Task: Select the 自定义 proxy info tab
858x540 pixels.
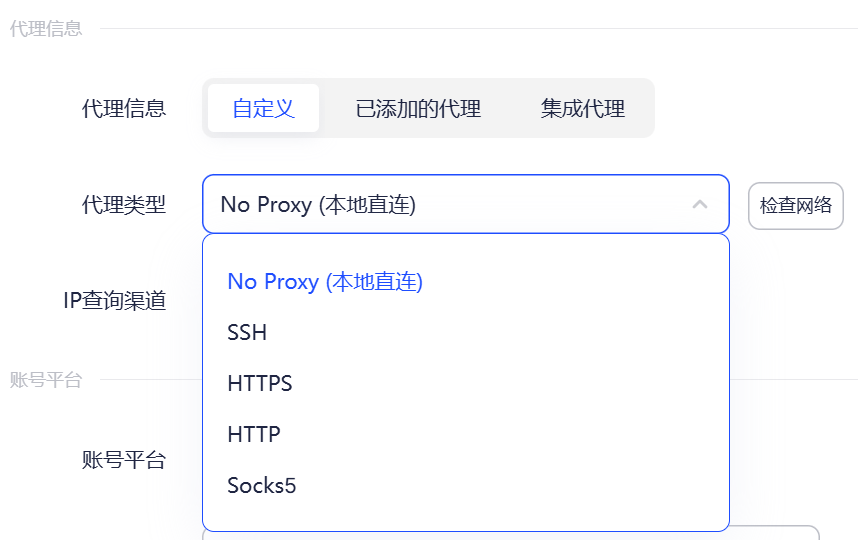Action: pyautogui.click(x=263, y=108)
